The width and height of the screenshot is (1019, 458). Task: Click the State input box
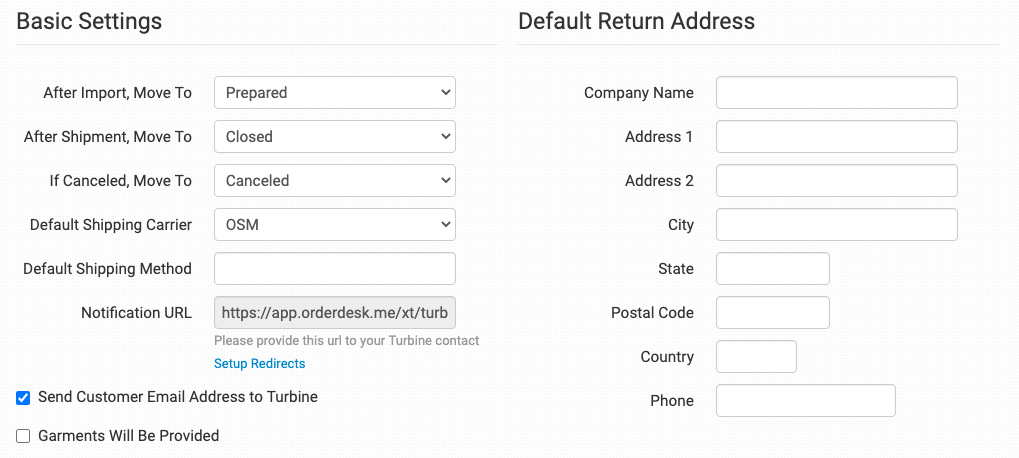(x=773, y=269)
